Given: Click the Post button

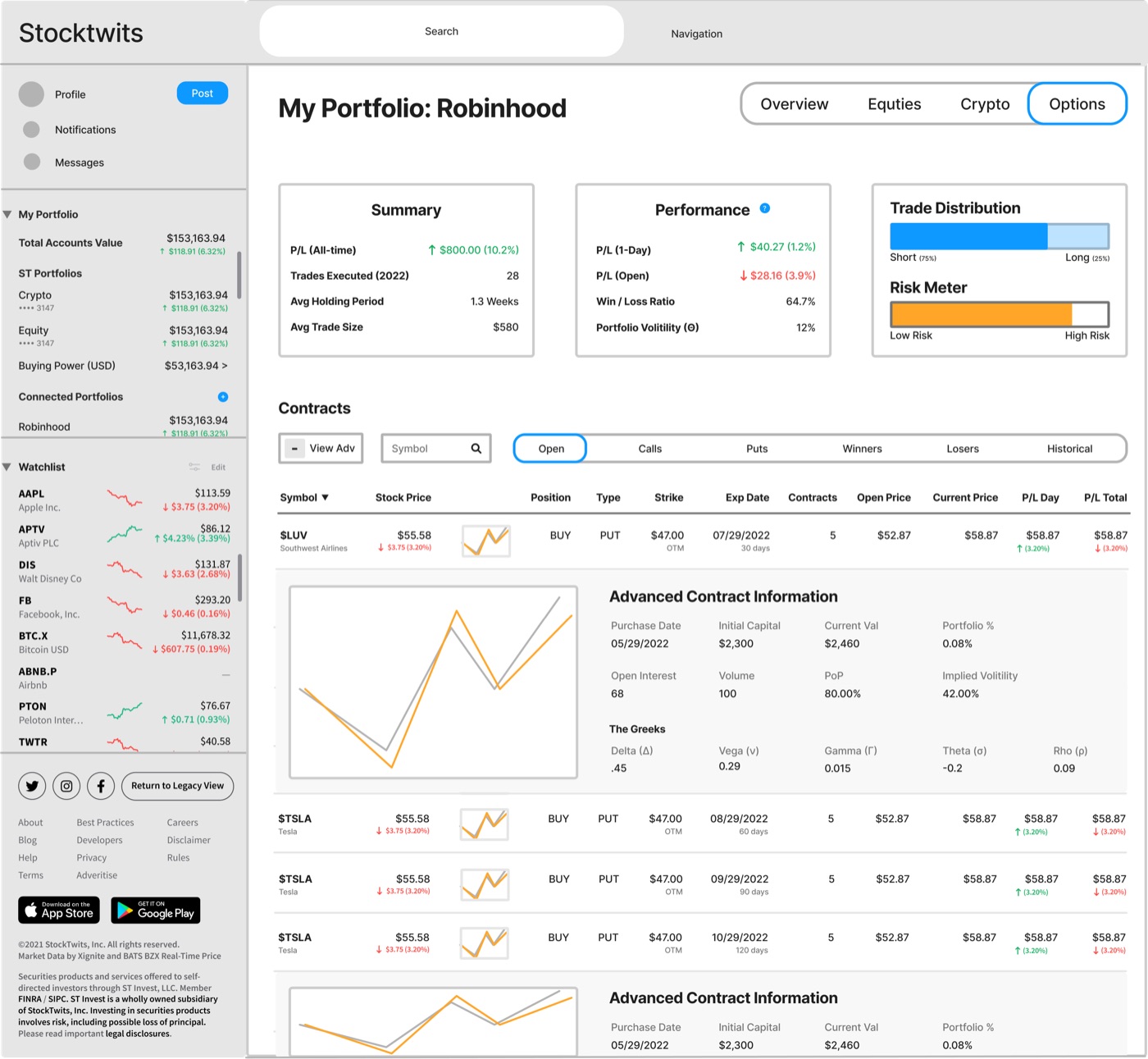Looking at the screenshot, I should pyautogui.click(x=202, y=93).
